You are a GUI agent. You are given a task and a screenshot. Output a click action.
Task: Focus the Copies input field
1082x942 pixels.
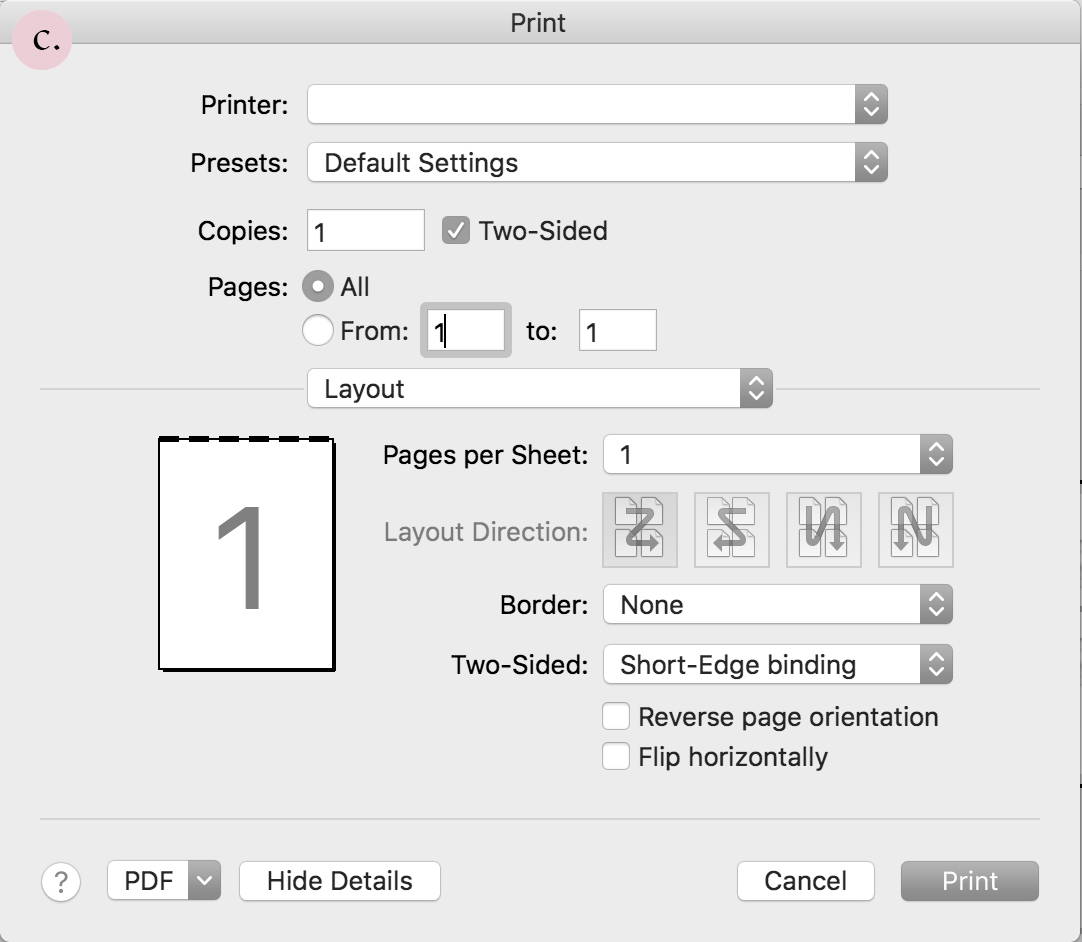(x=366, y=230)
